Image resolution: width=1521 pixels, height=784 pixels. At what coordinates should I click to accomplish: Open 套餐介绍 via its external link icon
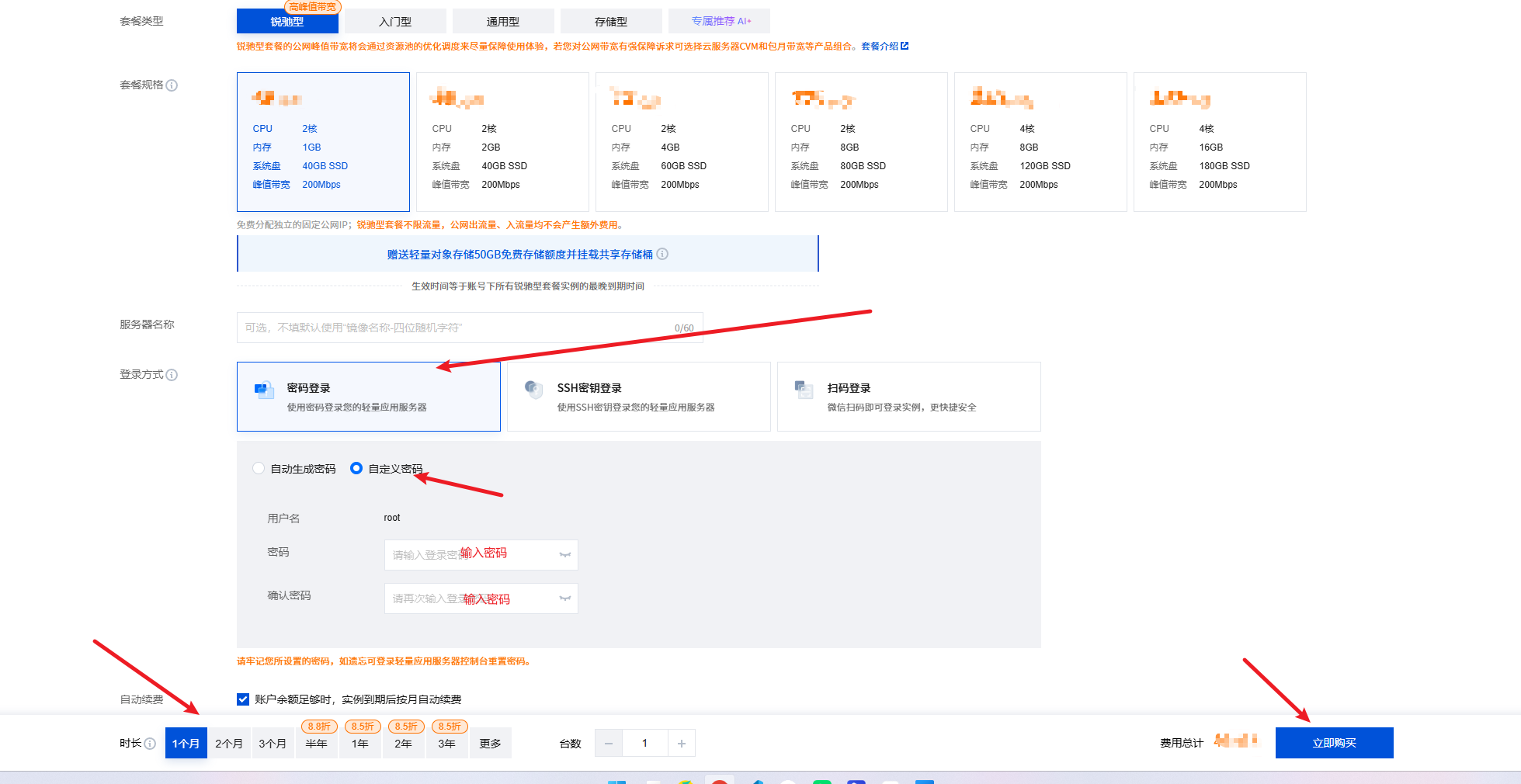(905, 46)
